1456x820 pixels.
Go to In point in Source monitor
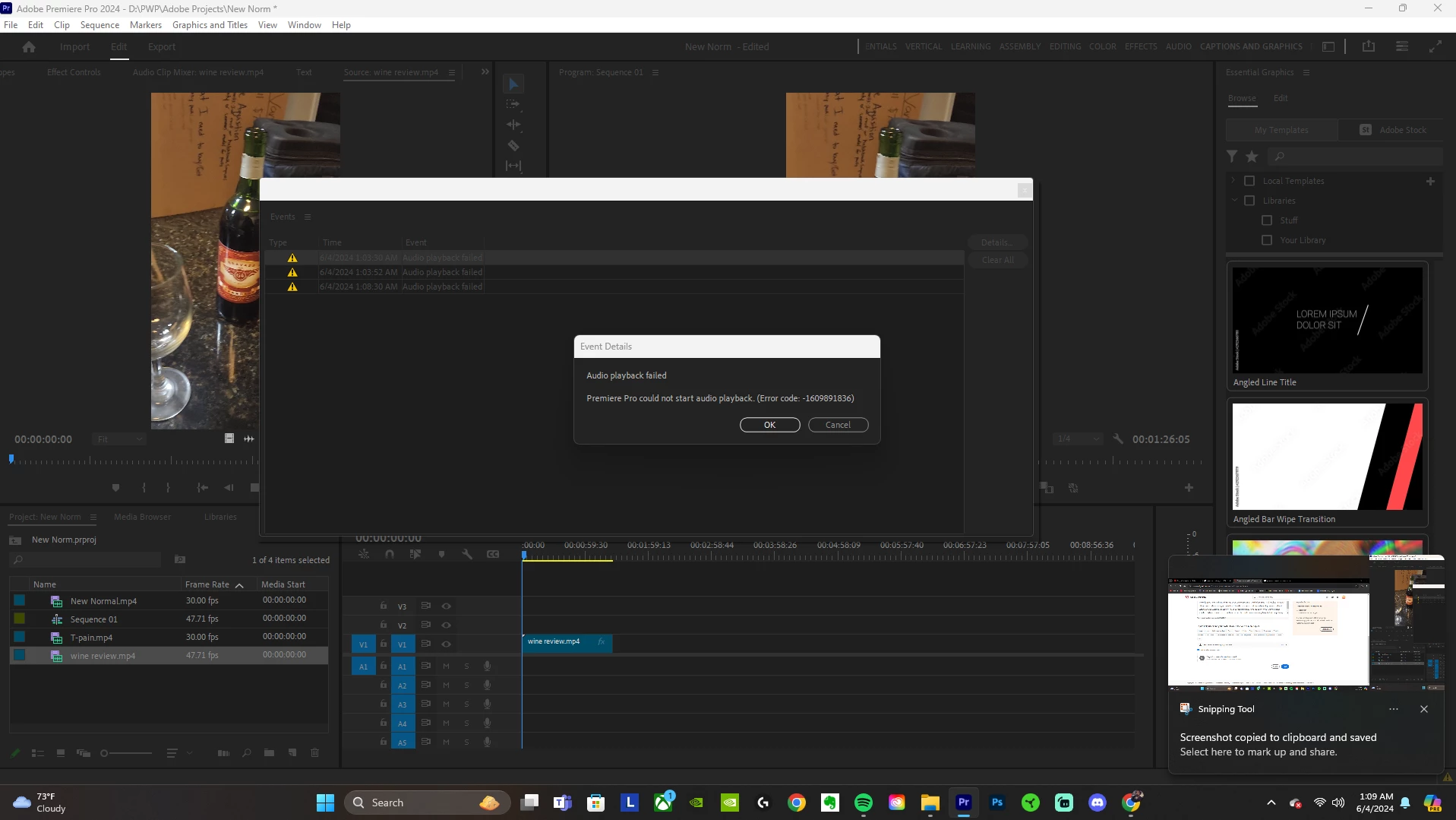click(x=202, y=488)
